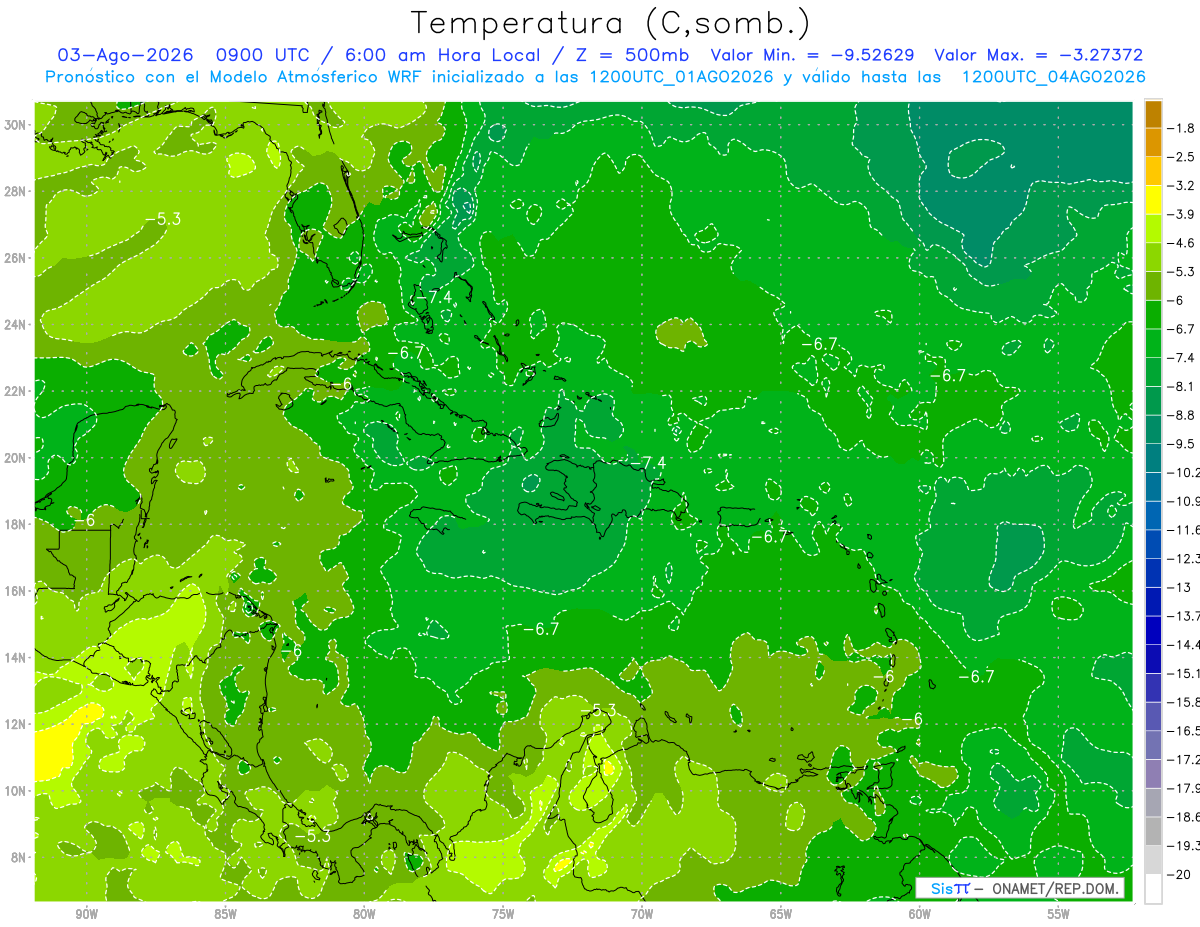Click the SisTT logo in the credit box
Screen dimensions: 1200x927
tap(949, 889)
